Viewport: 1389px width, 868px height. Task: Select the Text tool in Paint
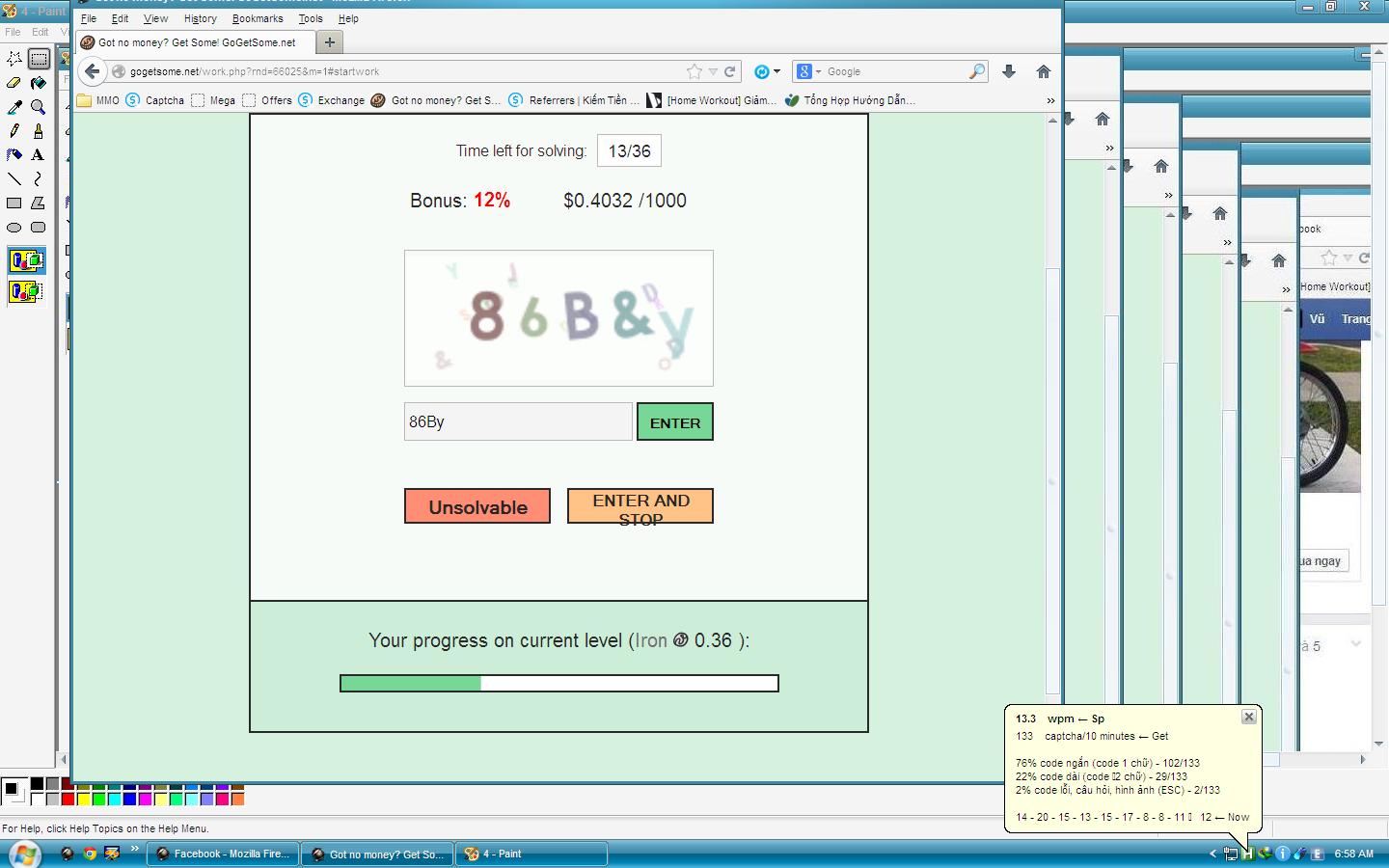pyautogui.click(x=38, y=154)
